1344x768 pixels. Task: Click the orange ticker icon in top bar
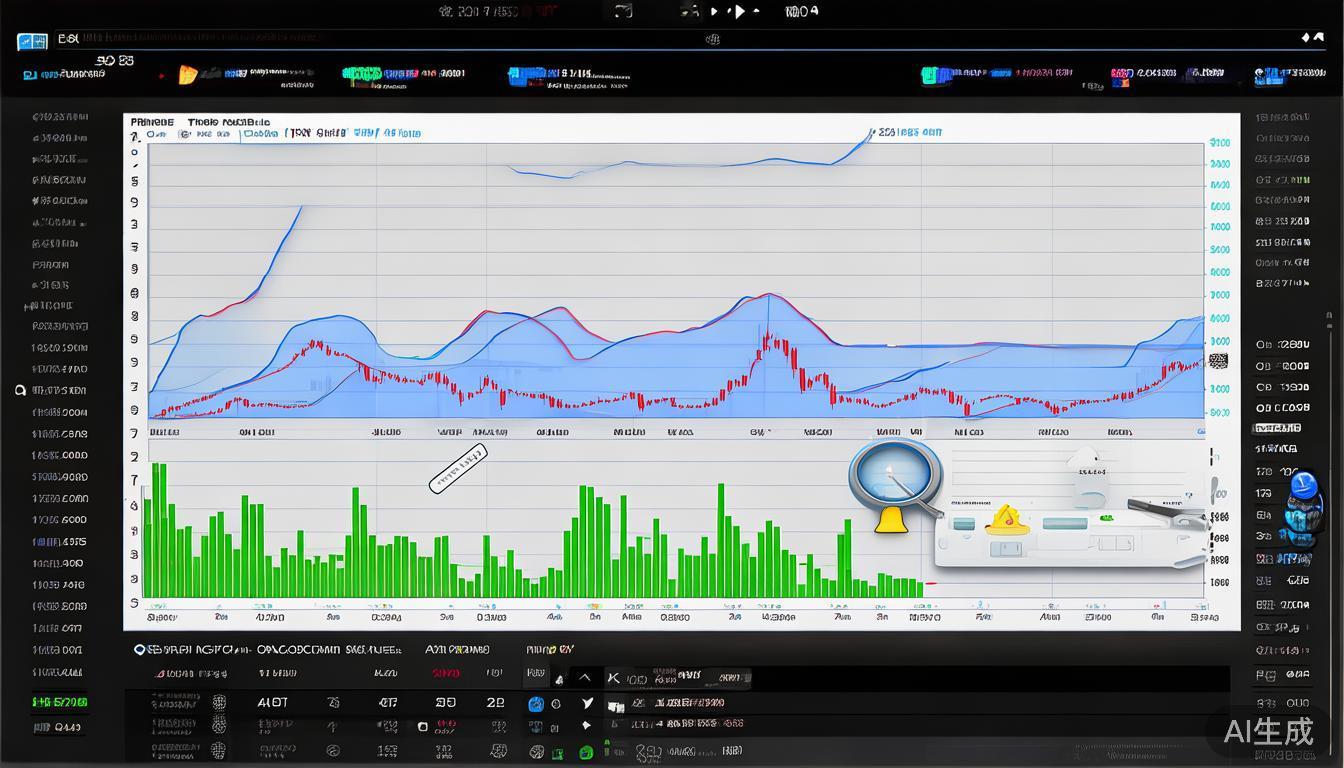click(187, 74)
